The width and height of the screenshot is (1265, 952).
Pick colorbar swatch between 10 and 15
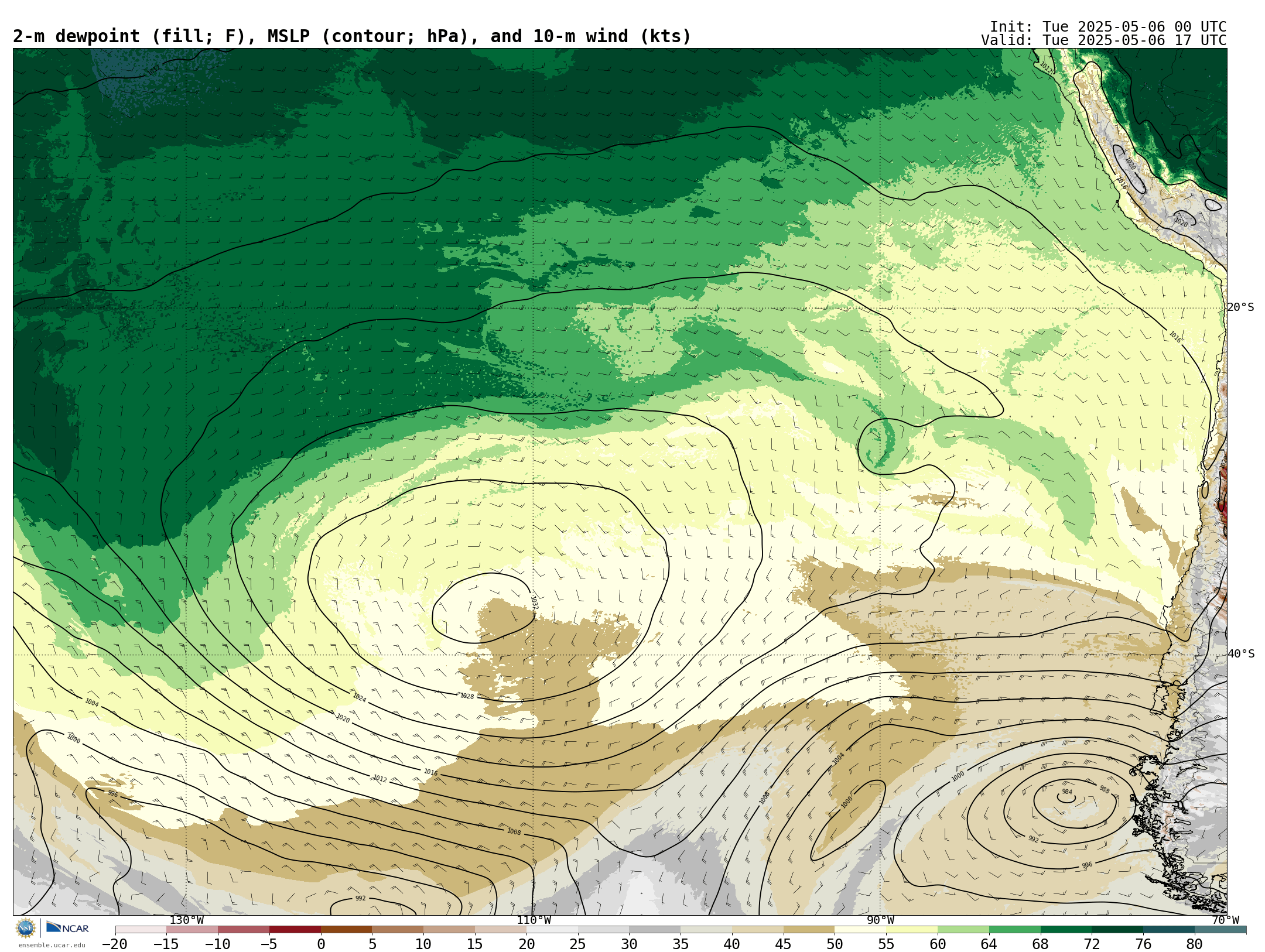point(449,930)
